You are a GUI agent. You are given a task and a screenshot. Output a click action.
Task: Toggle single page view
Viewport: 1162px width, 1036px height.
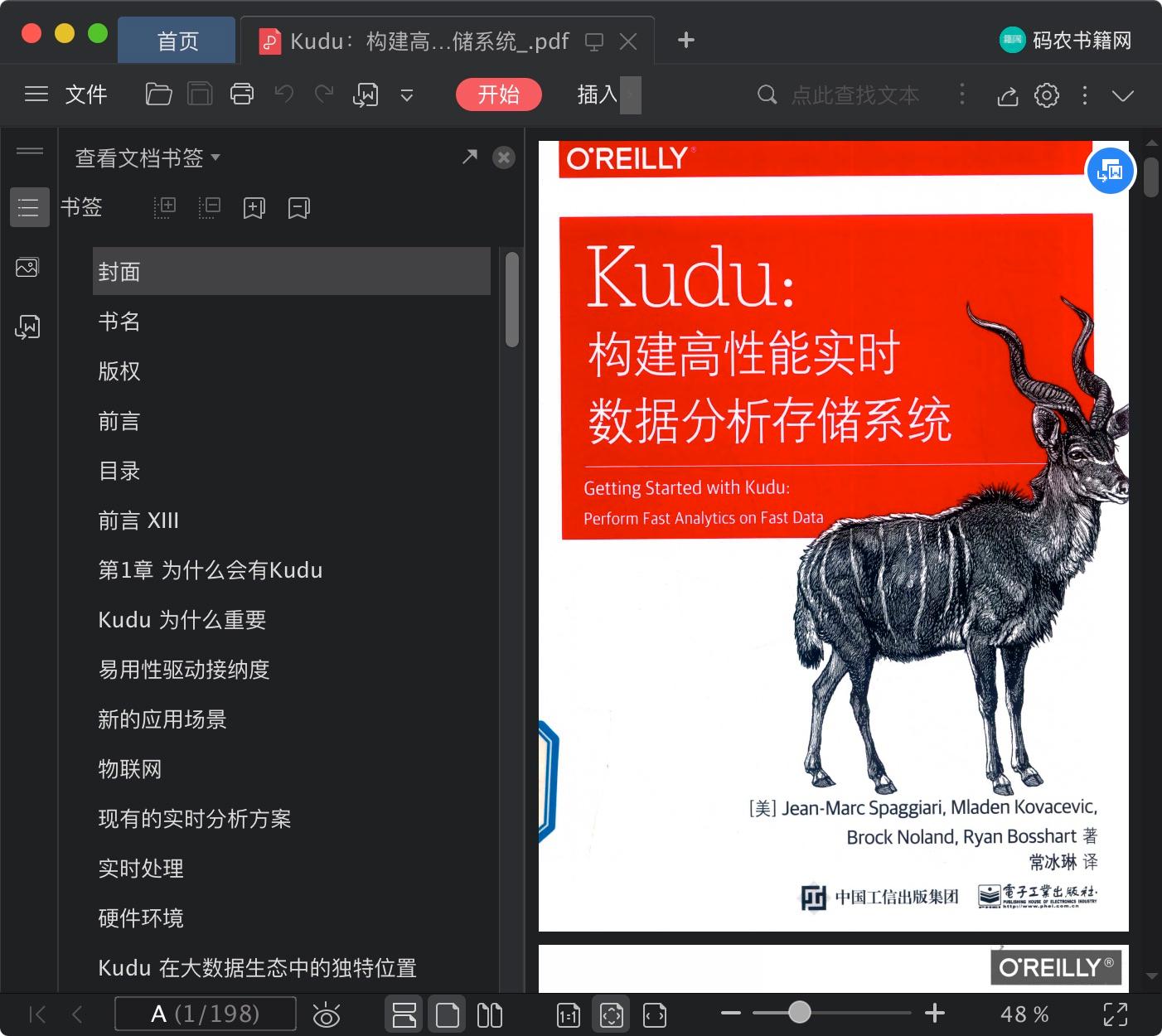(x=448, y=1014)
